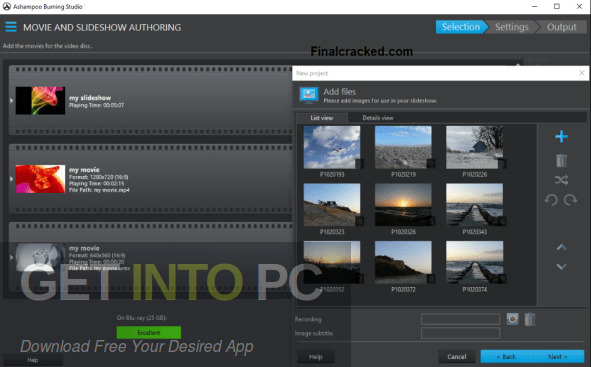Select thumbnail P1020374
This screenshot has height=367, width=591.
[475, 262]
